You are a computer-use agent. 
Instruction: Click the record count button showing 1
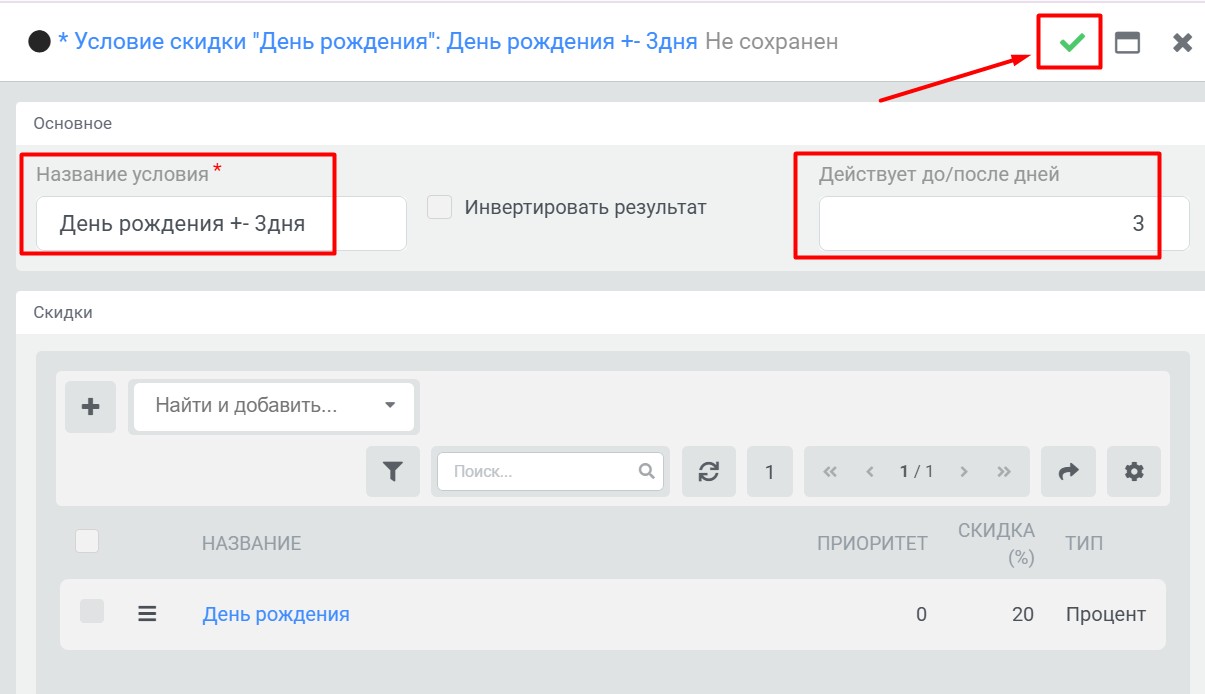(x=769, y=472)
